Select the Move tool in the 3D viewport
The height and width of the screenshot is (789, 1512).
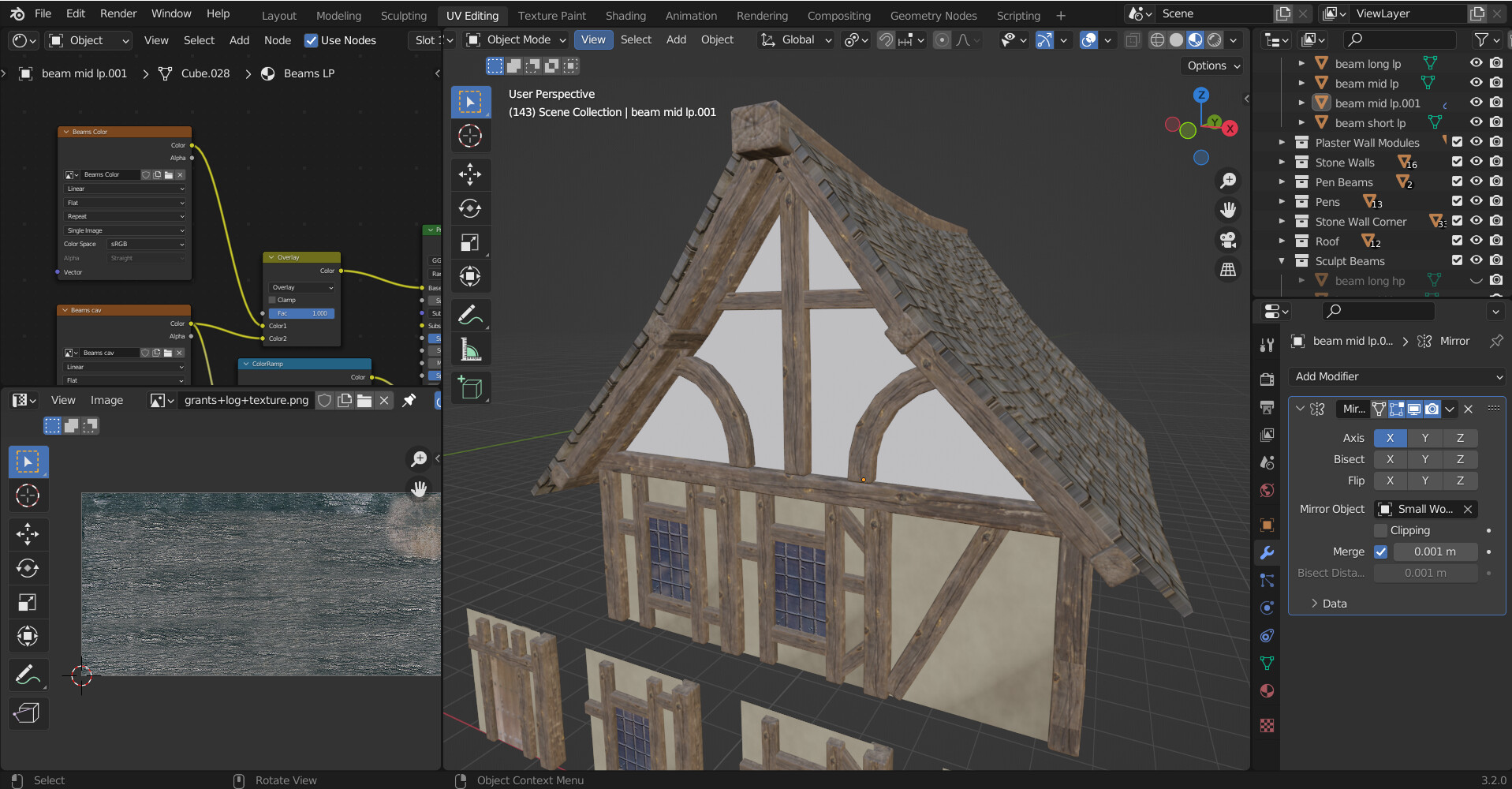tap(470, 174)
